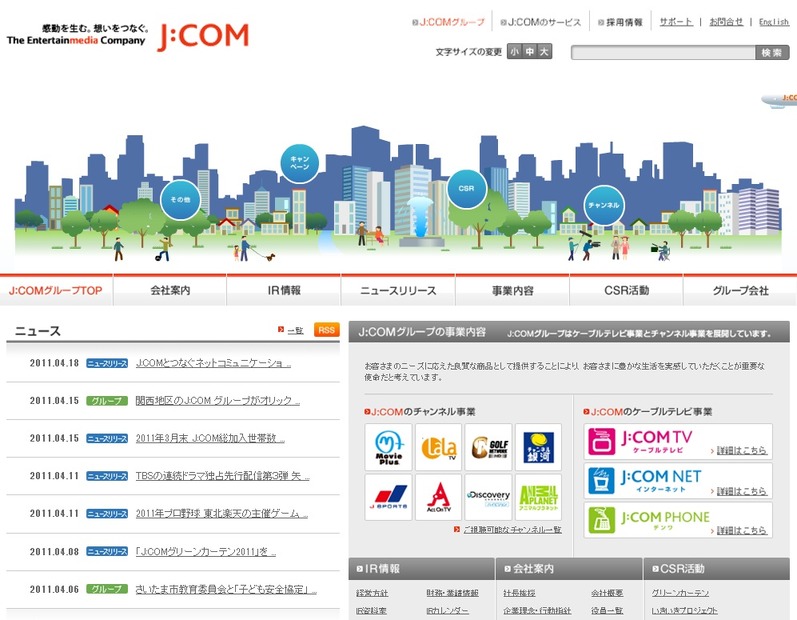Set text size to medium (中)
Viewport: 797px width, 620px height.
(530, 51)
